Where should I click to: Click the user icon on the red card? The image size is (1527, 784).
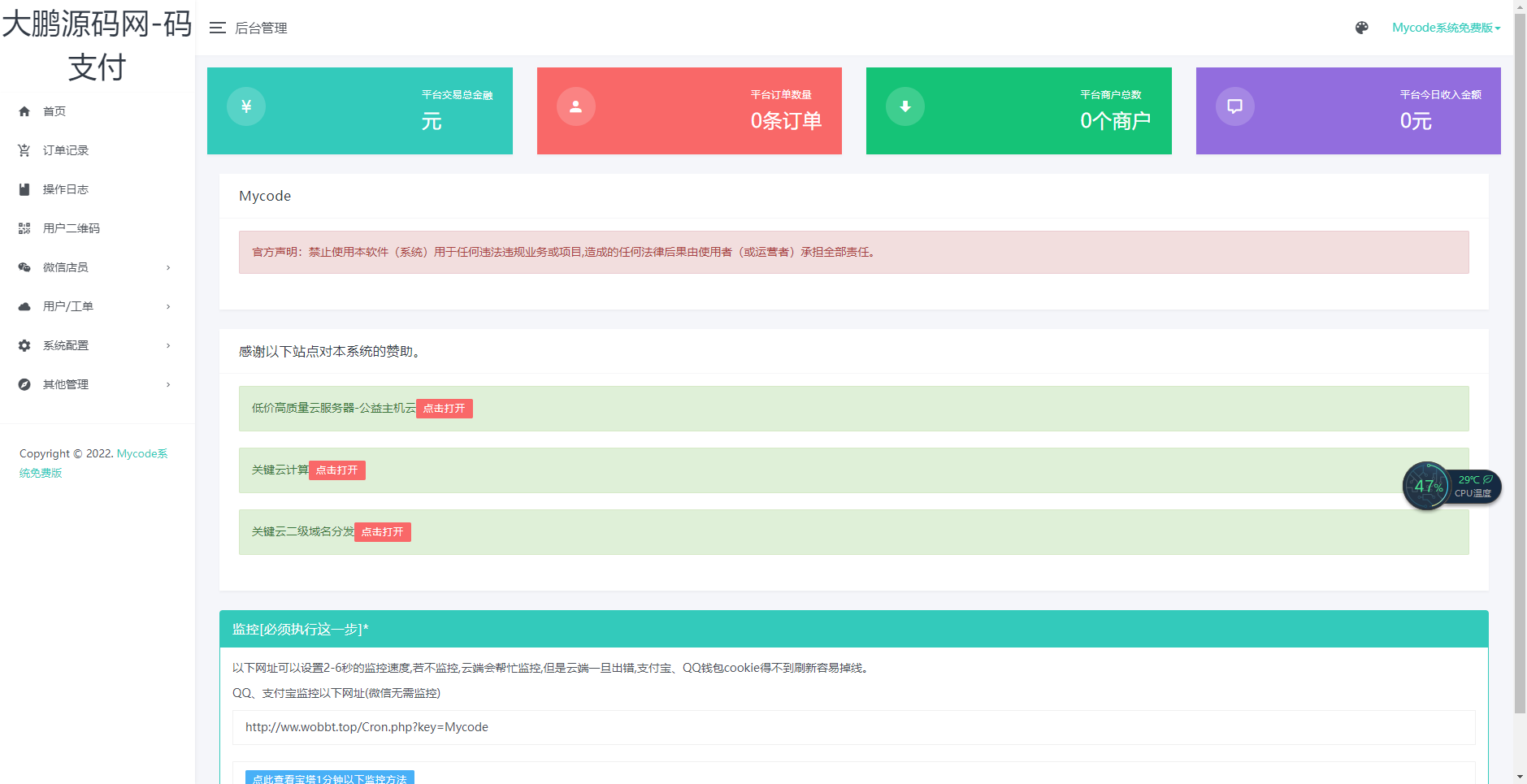point(575,106)
